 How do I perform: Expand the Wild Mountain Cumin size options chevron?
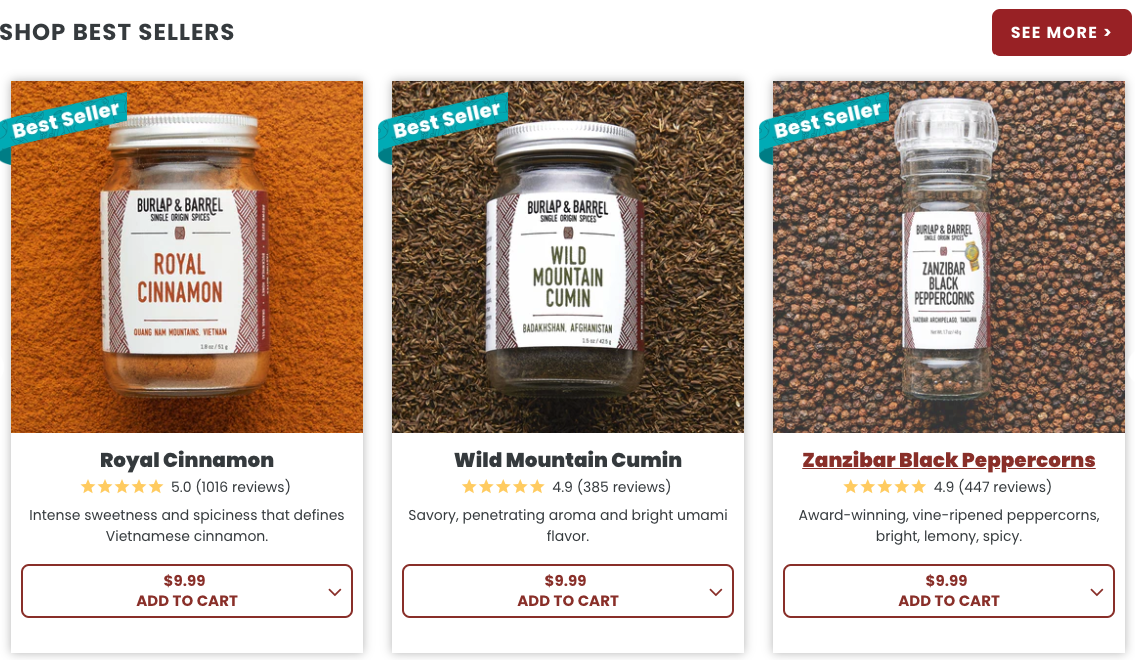(716, 592)
